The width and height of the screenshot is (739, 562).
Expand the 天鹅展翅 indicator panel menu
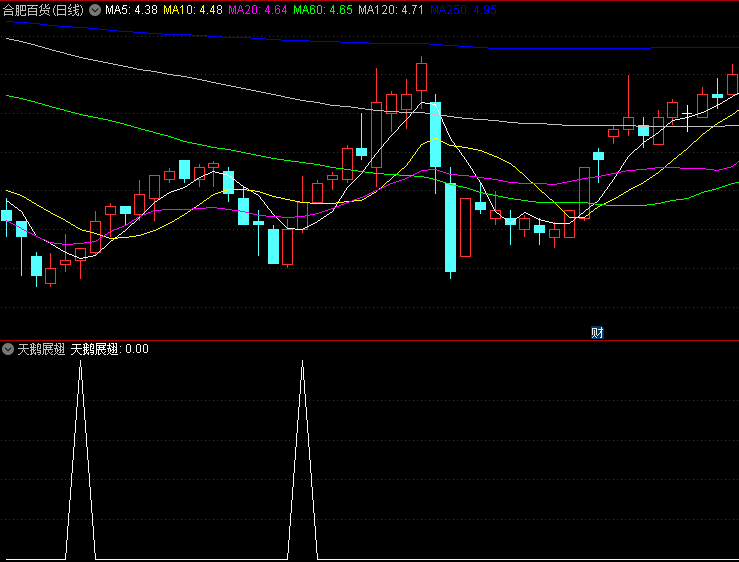pyautogui.click(x=8, y=349)
